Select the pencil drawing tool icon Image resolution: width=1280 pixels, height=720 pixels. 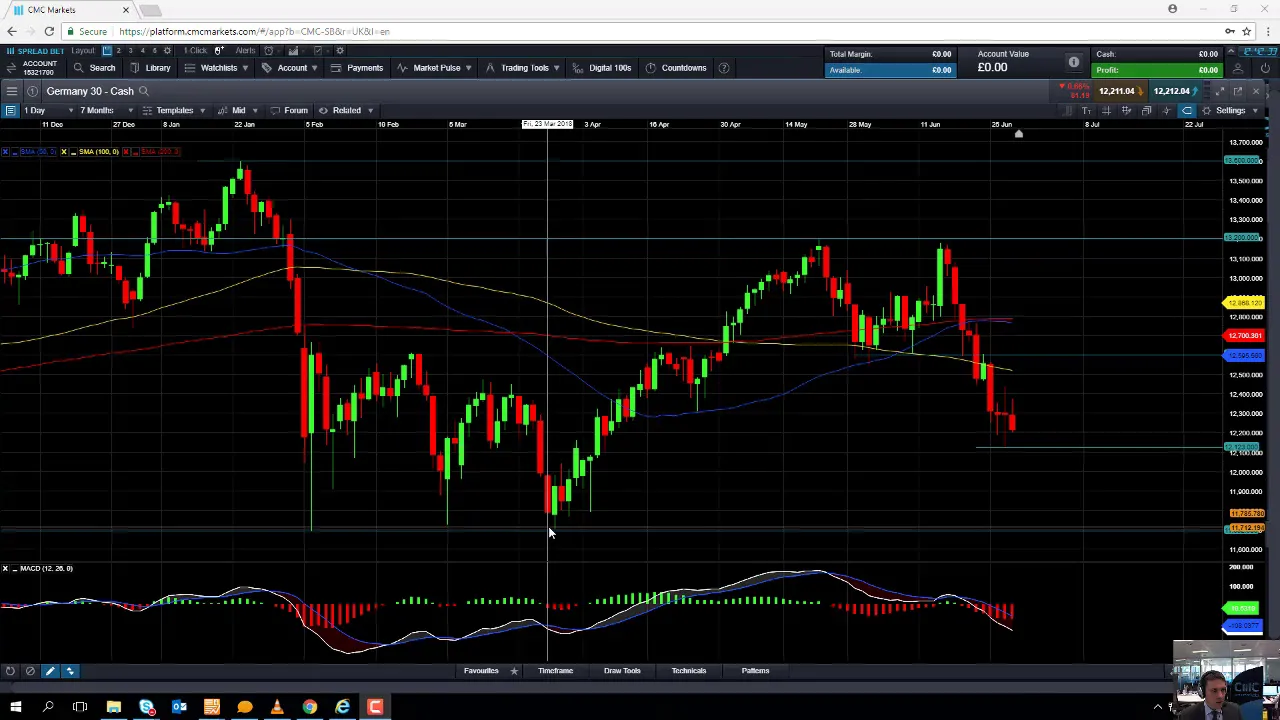49,671
